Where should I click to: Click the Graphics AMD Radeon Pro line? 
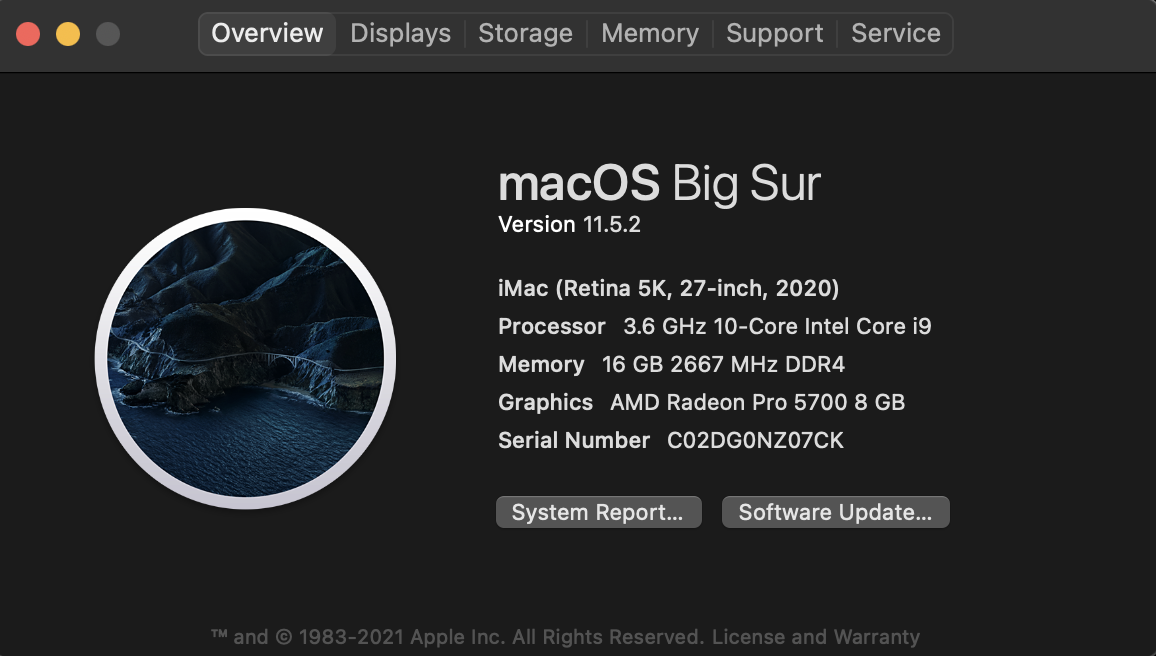[701, 403]
